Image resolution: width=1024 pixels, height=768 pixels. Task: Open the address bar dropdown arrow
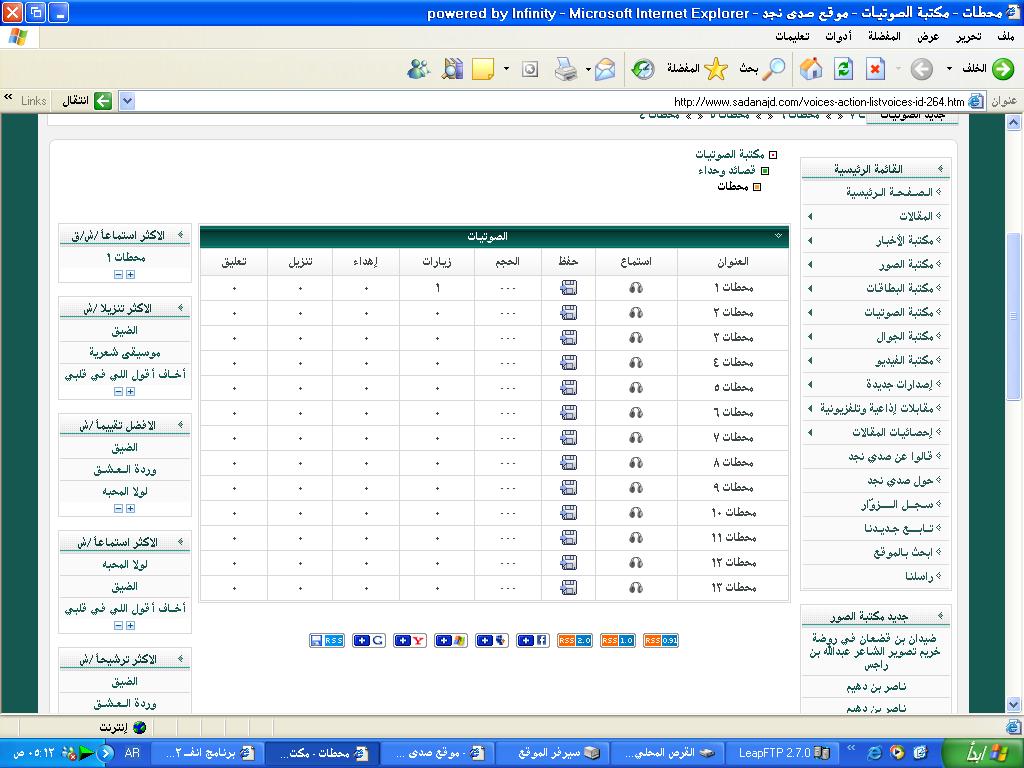point(126,101)
